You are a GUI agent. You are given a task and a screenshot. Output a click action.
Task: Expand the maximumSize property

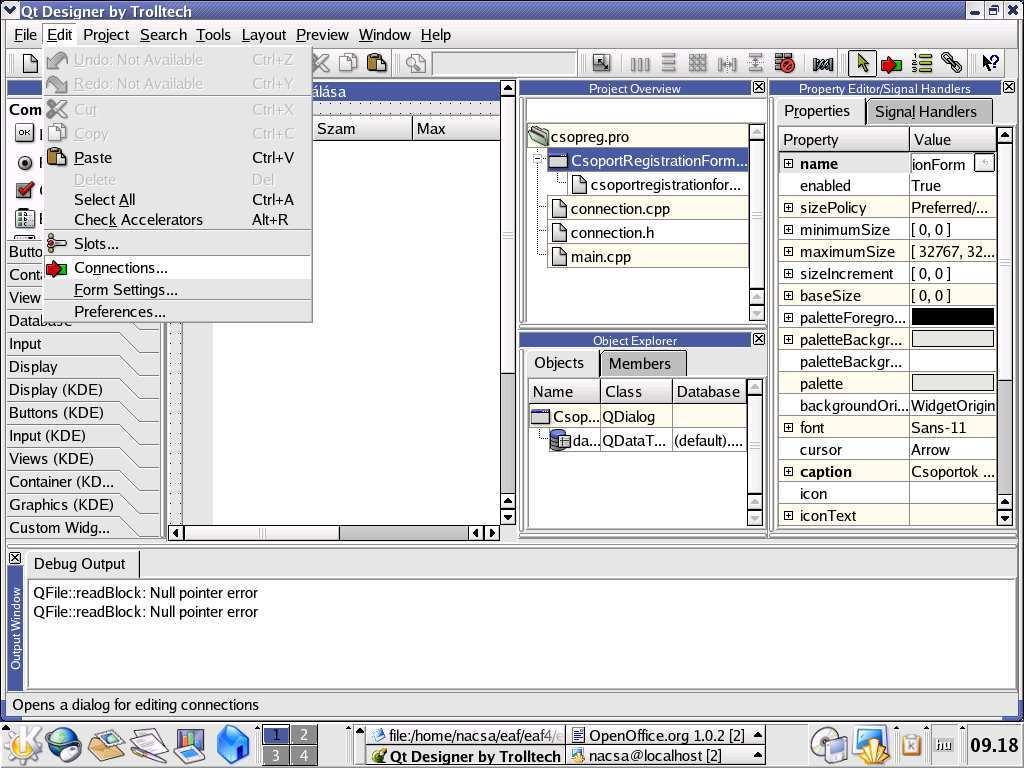pos(788,251)
